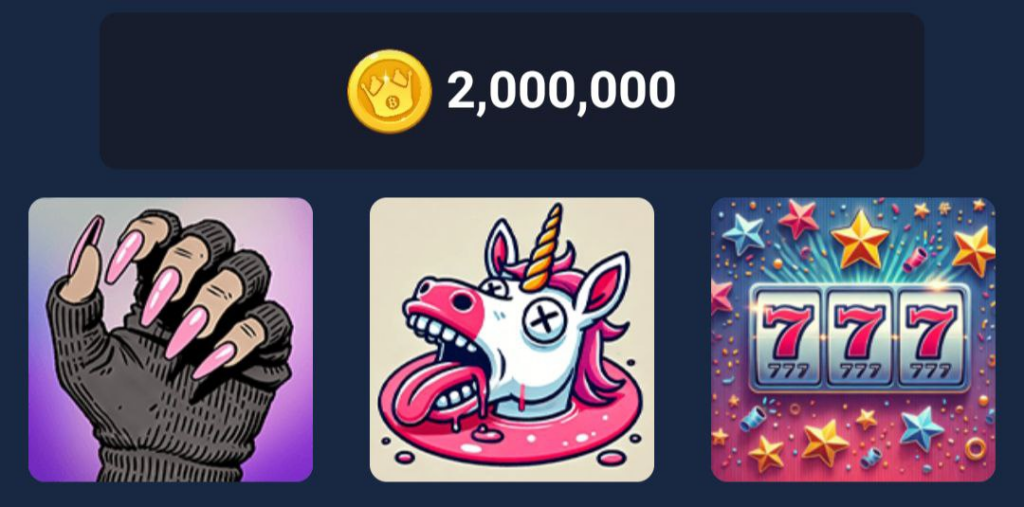Click the unicorn's X-shaped eye
Viewport: 1024px width, 507px height.
(x=546, y=320)
